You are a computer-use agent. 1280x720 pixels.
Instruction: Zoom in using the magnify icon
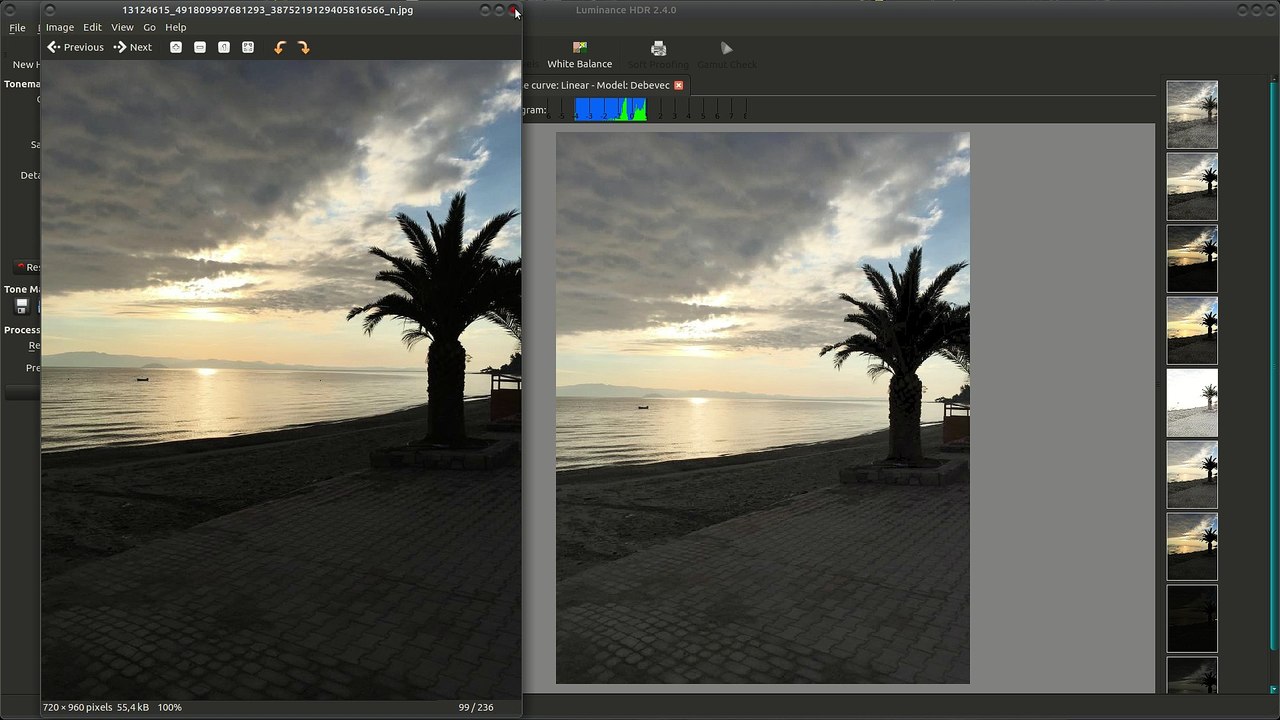[x=176, y=47]
